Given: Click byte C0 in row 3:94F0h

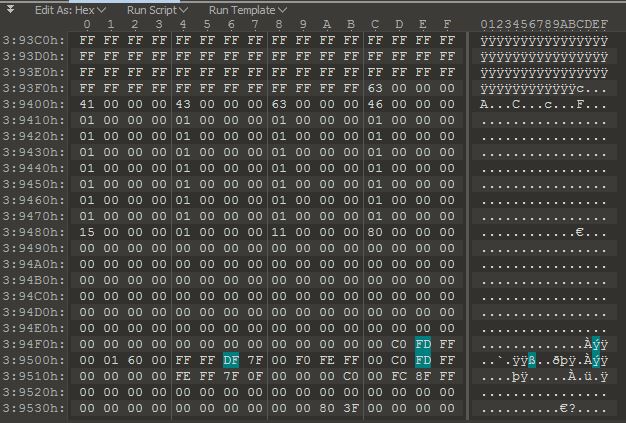Looking at the screenshot, I should coord(399,344).
